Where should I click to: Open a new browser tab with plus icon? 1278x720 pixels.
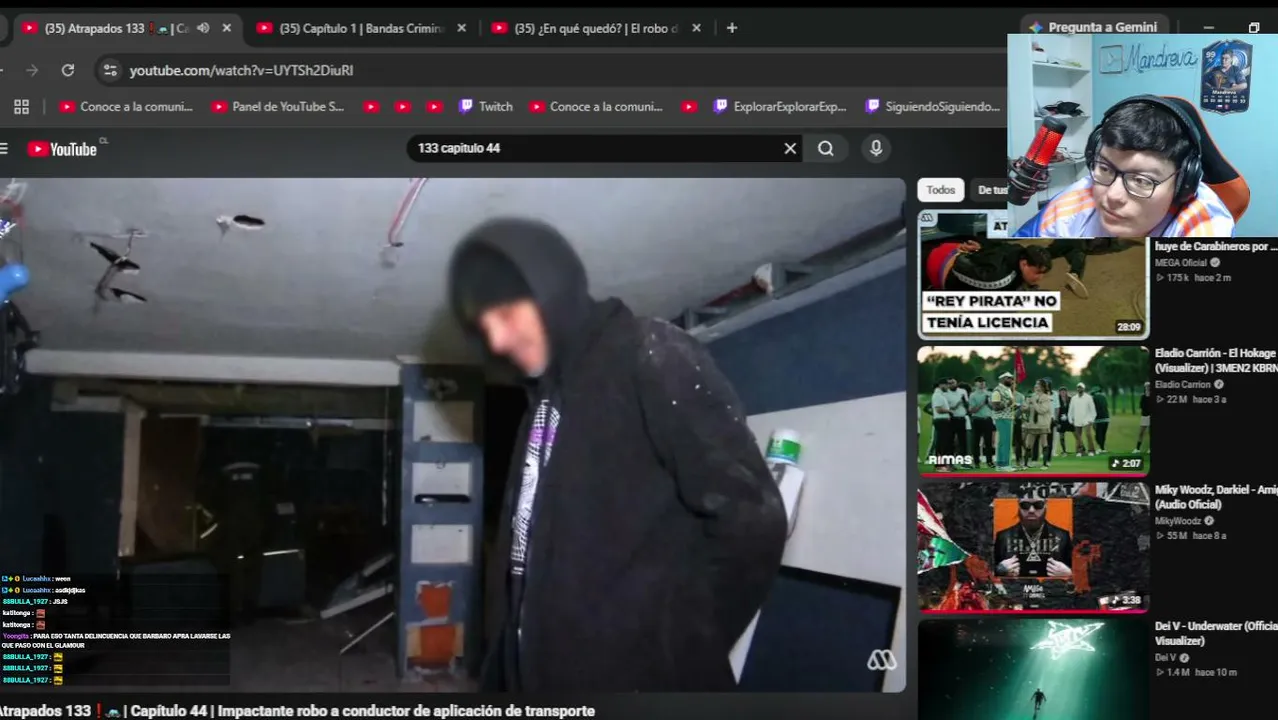[732, 28]
